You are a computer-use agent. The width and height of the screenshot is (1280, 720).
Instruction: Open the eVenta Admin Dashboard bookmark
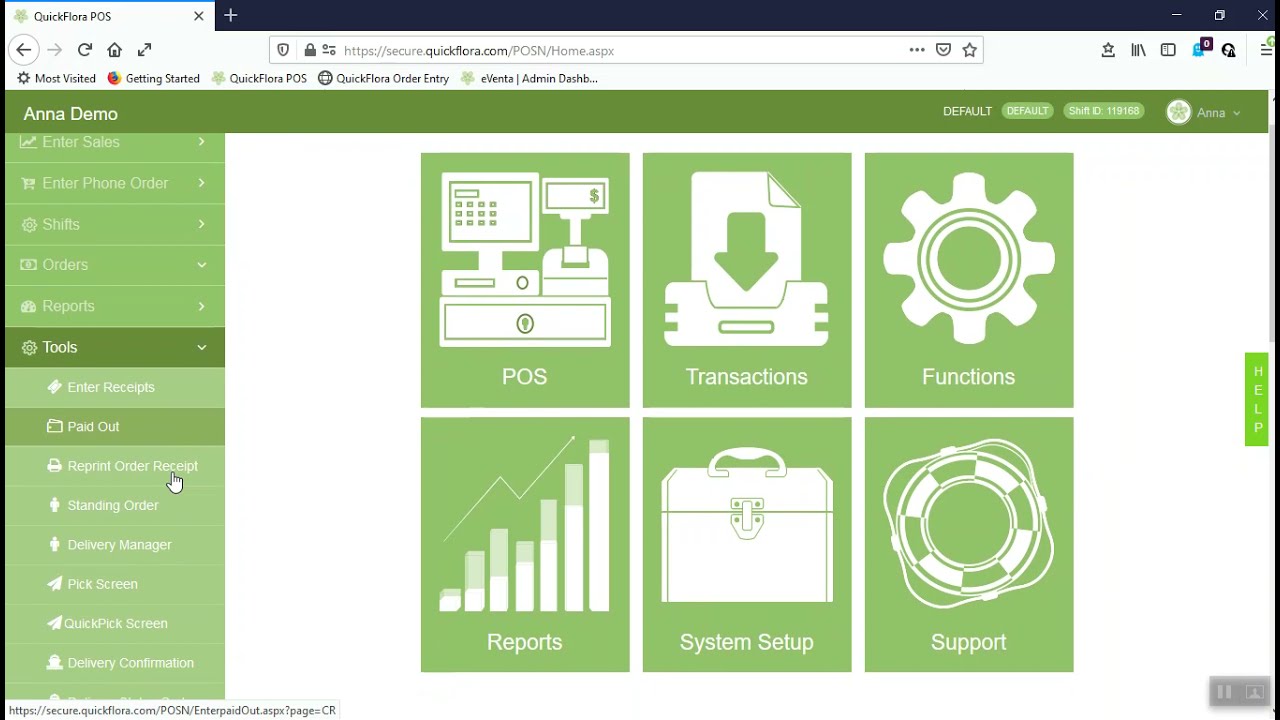(x=529, y=78)
